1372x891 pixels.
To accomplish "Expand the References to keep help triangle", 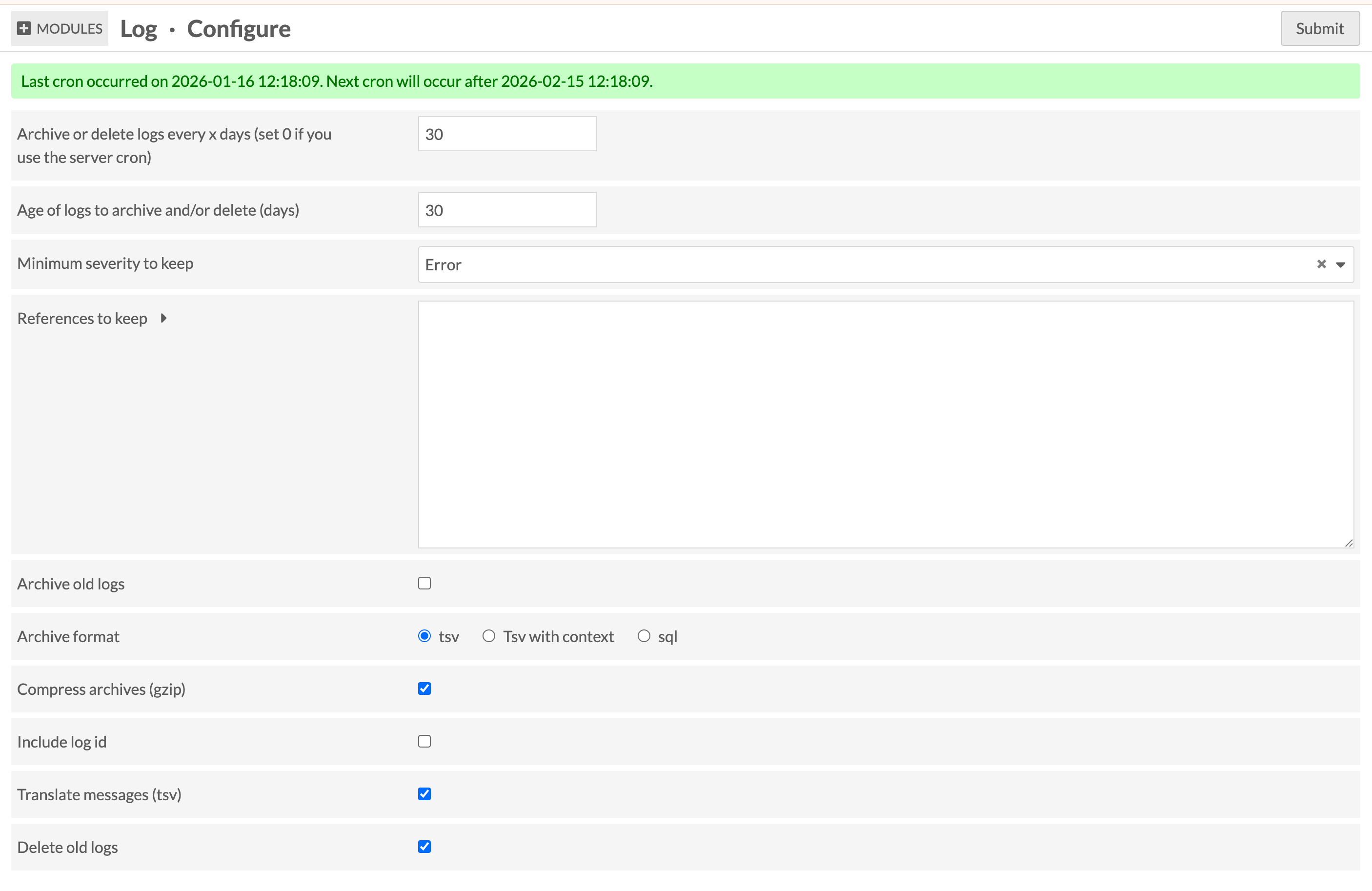I will pos(164,318).
